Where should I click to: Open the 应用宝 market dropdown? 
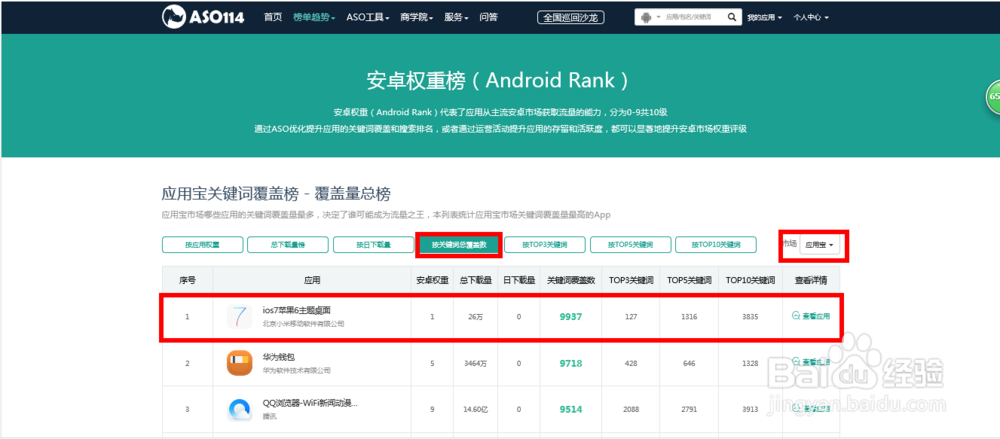click(820, 244)
